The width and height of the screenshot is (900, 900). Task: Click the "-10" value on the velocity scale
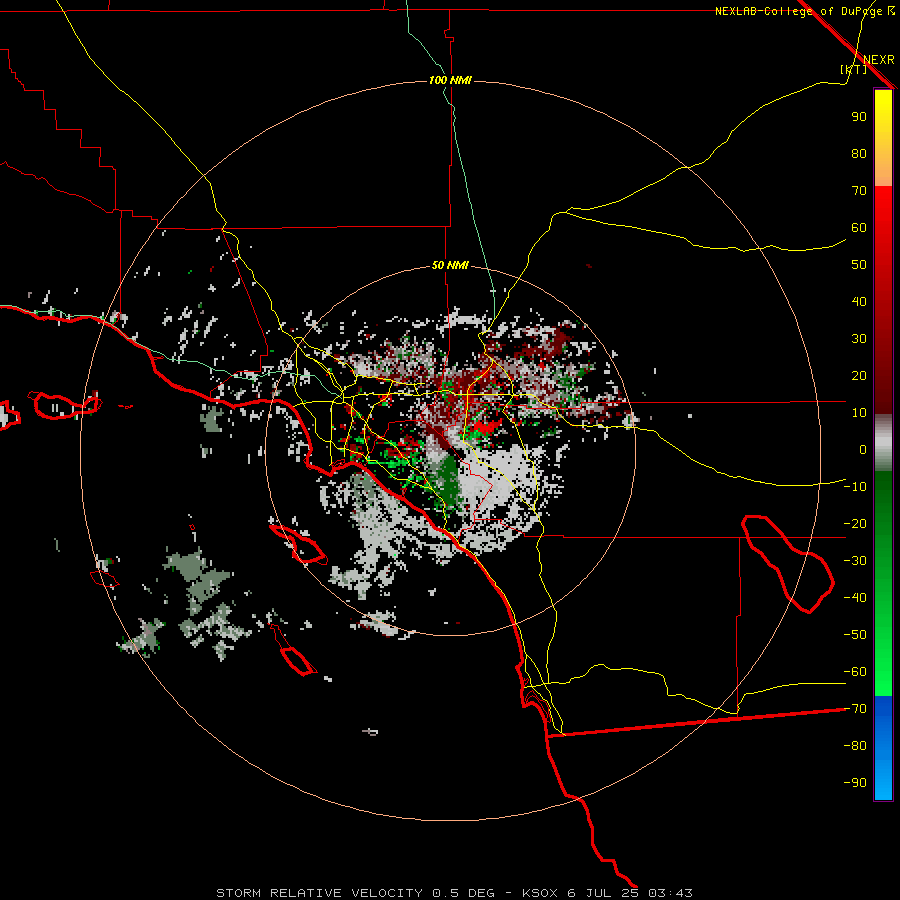pos(855,487)
